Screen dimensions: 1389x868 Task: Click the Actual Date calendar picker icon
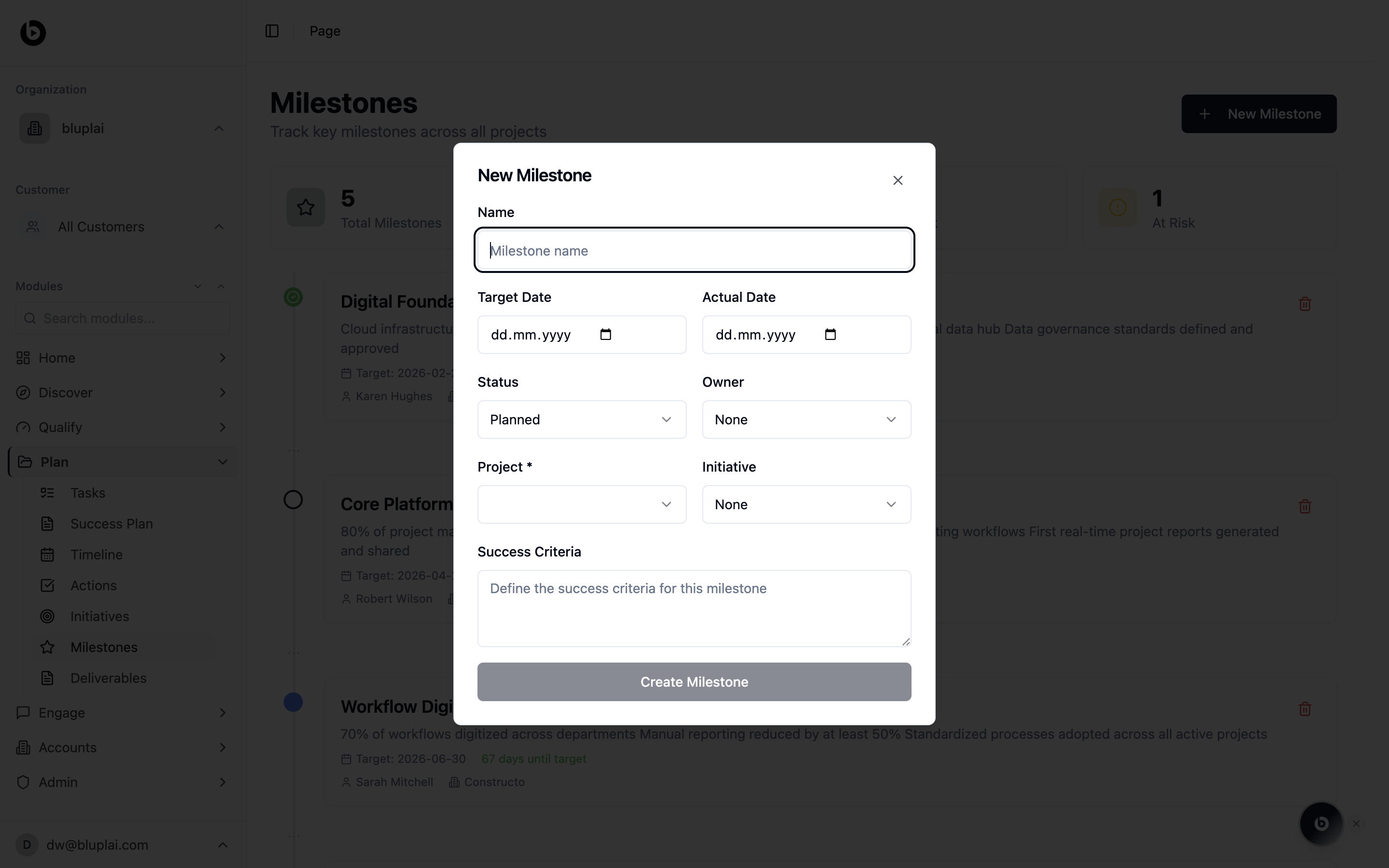click(830, 334)
